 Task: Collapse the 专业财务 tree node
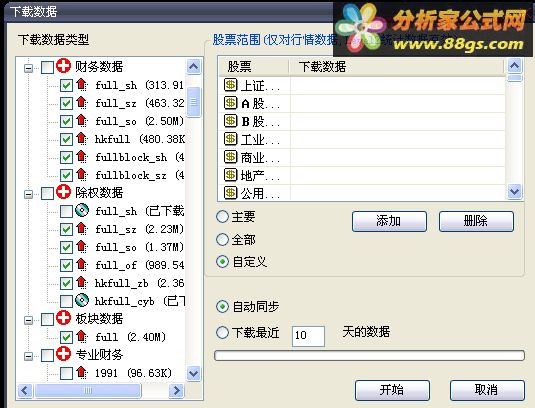coord(29,356)
